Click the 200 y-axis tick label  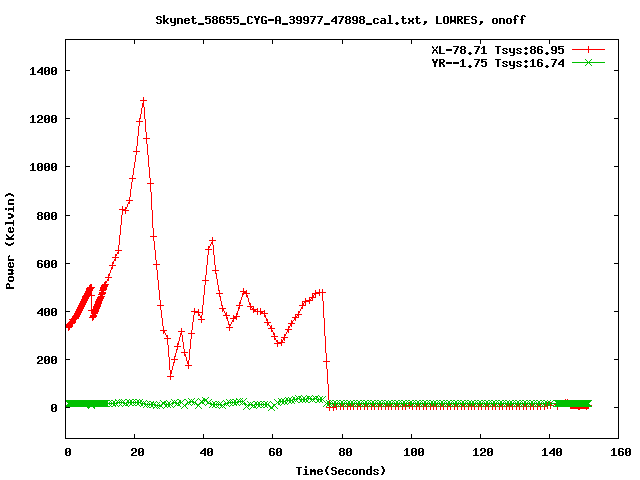tap(47, 360)
